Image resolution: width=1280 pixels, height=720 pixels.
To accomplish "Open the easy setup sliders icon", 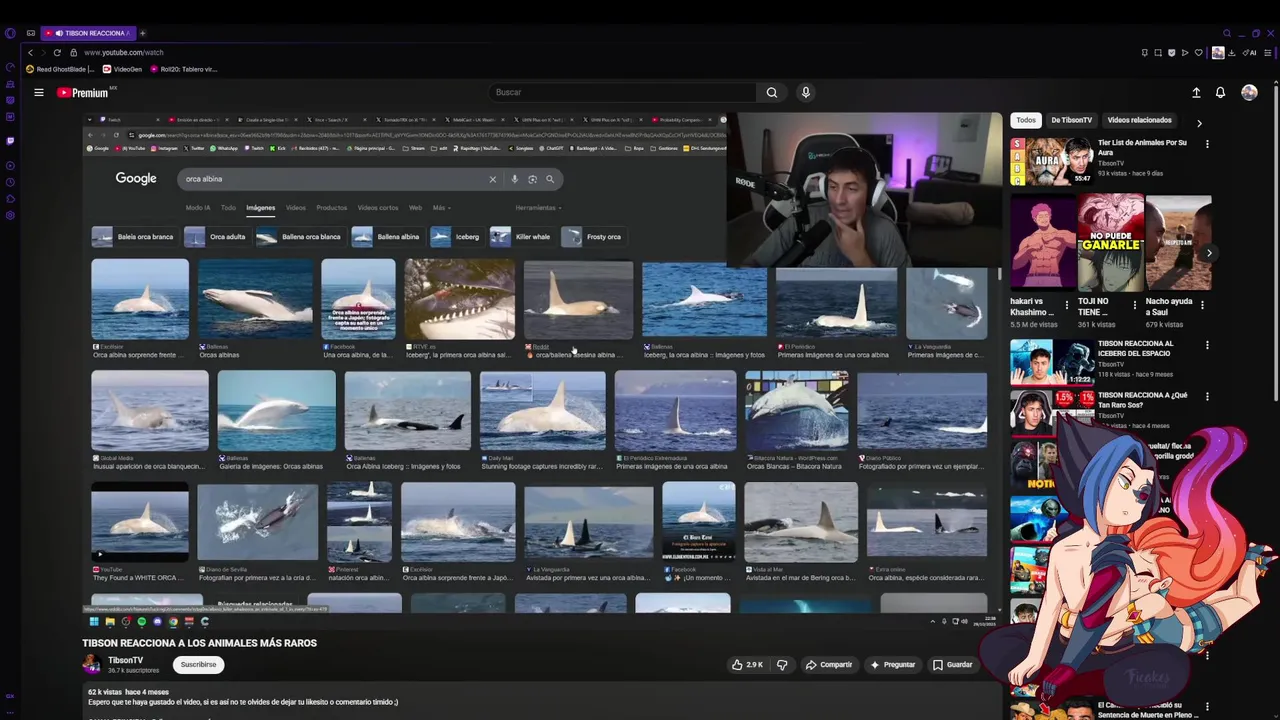I will (x=1270, y=52).
